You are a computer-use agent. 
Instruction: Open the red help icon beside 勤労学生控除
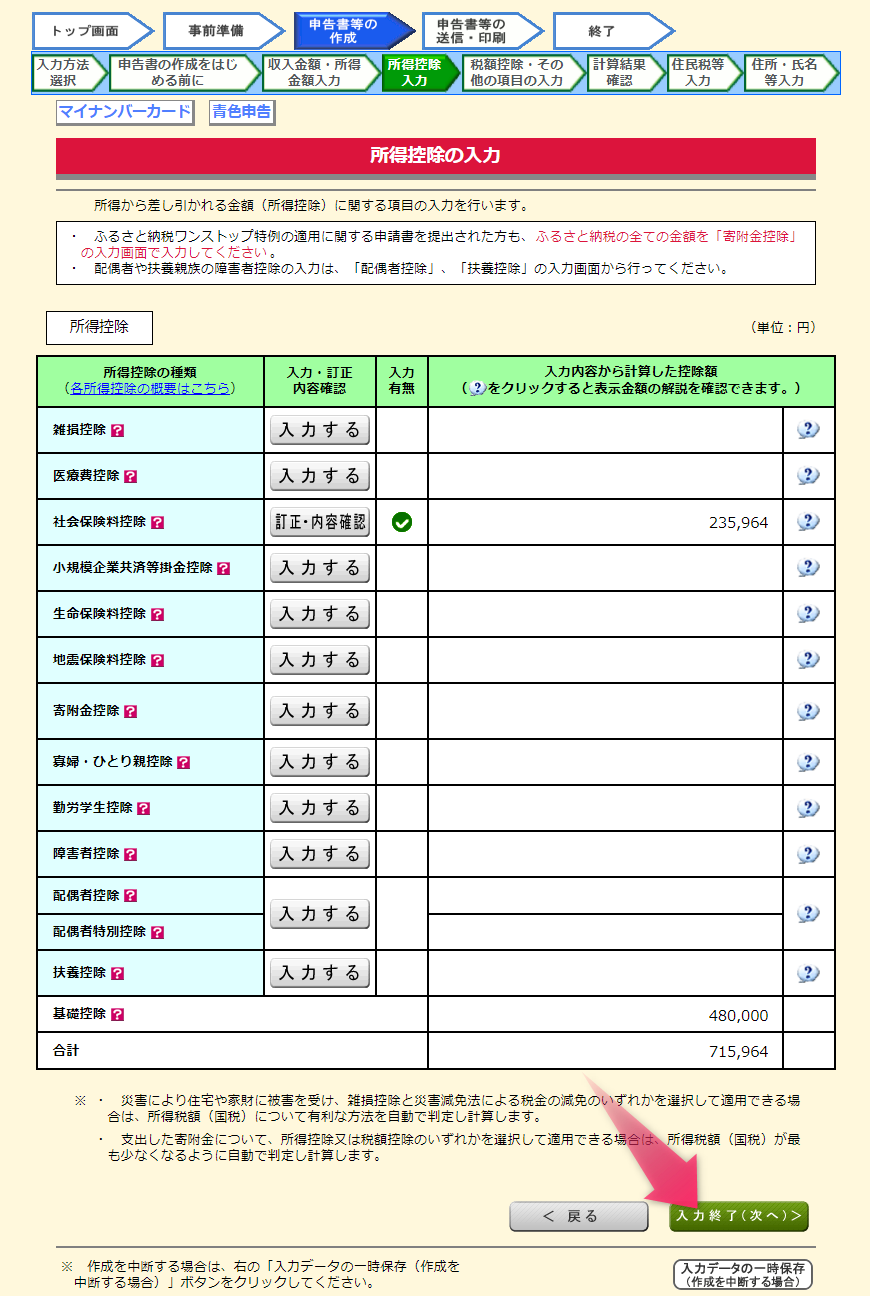[143, 808]
